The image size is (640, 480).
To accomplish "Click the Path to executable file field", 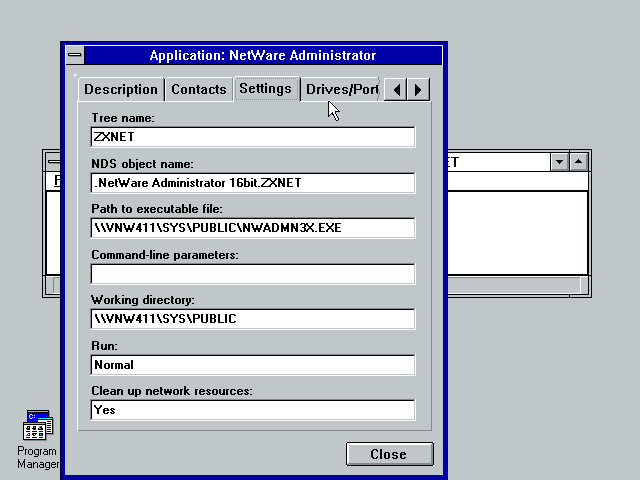I will click(253, 228).
